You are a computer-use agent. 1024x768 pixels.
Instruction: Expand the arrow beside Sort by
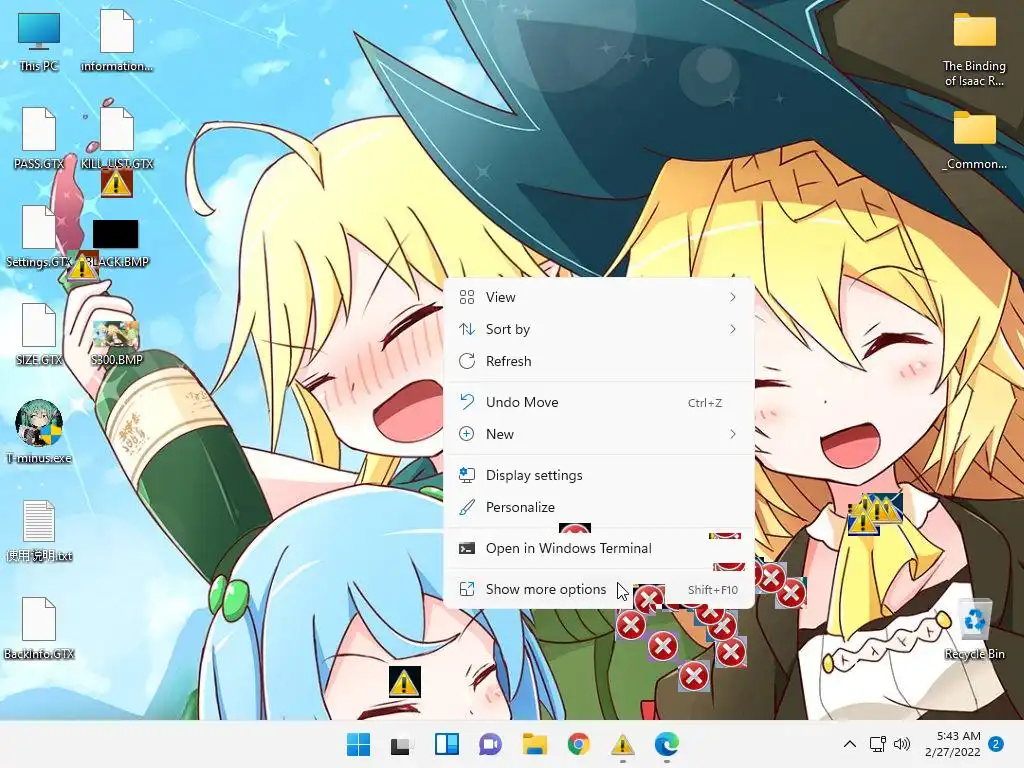(x=733, y=329)
